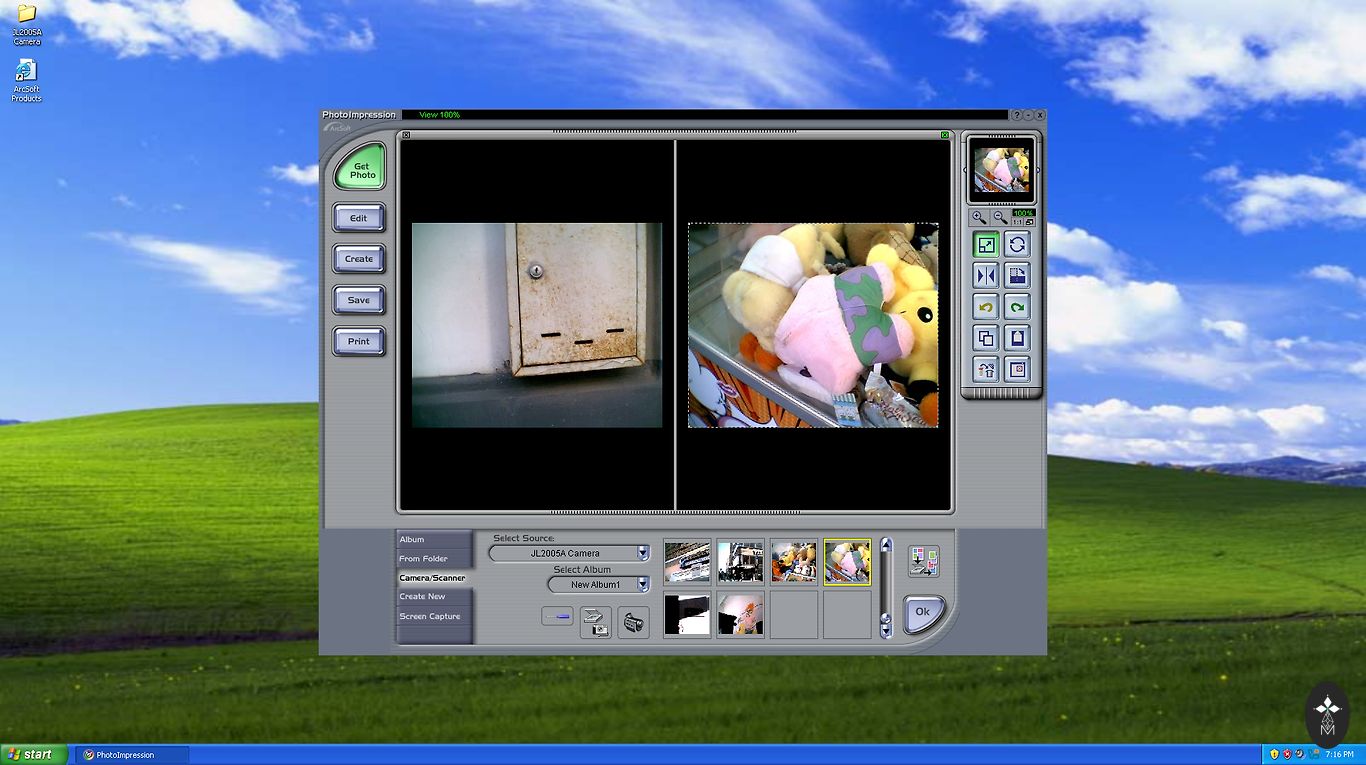
Task: Click the zoom in magnifier icon
Action: 979,217
